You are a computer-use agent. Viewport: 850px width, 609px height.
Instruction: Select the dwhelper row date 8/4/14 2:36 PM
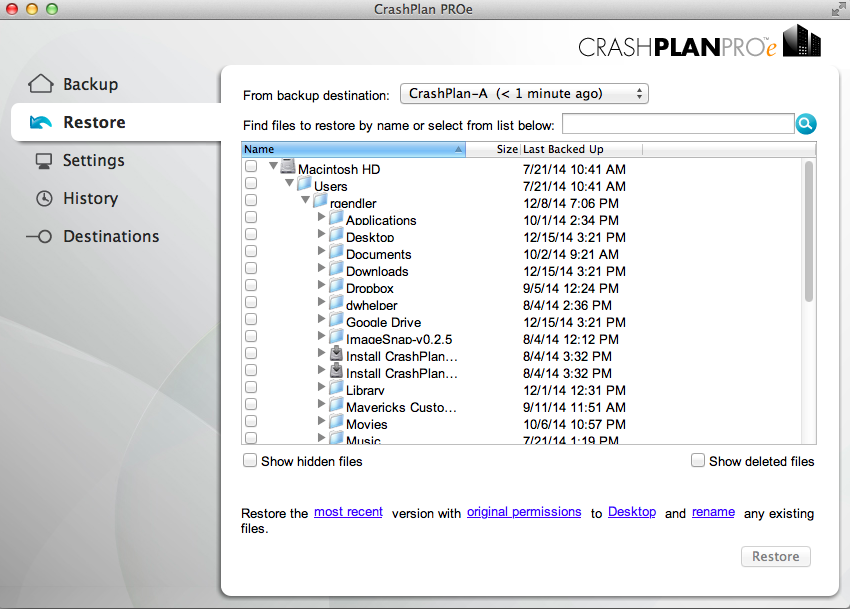pyautogui.click(x=568, y=305)
